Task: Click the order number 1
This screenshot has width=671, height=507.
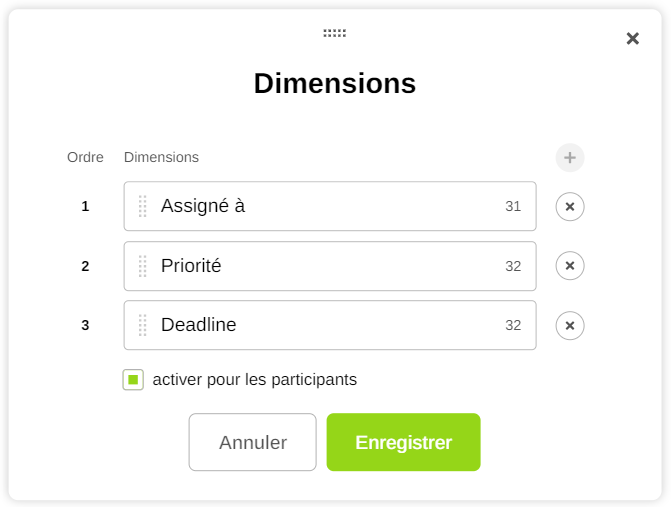Action: click(x=85, y=206)
